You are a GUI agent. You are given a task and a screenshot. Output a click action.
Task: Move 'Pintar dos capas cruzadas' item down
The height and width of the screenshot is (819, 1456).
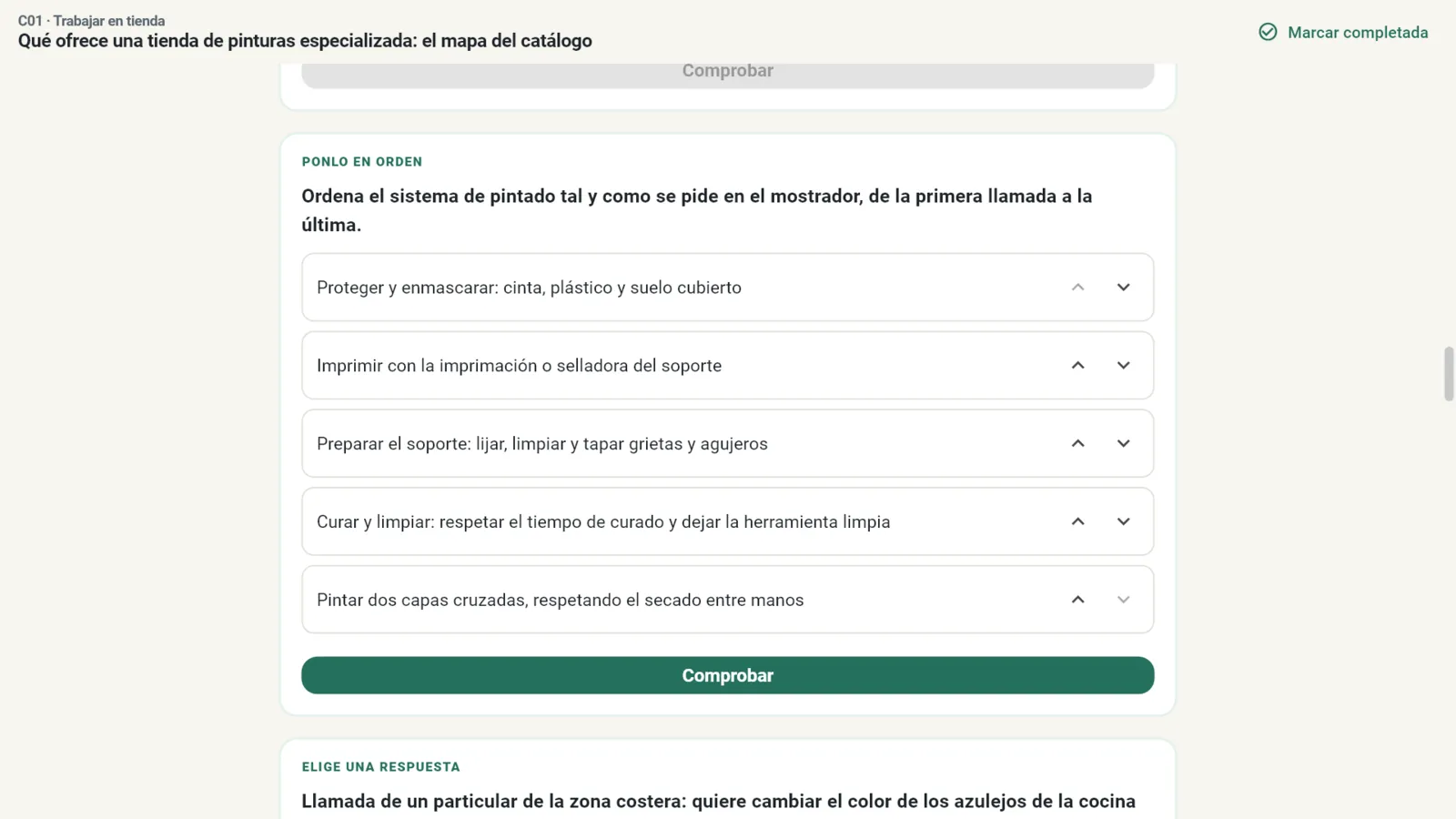point(1123,601)
